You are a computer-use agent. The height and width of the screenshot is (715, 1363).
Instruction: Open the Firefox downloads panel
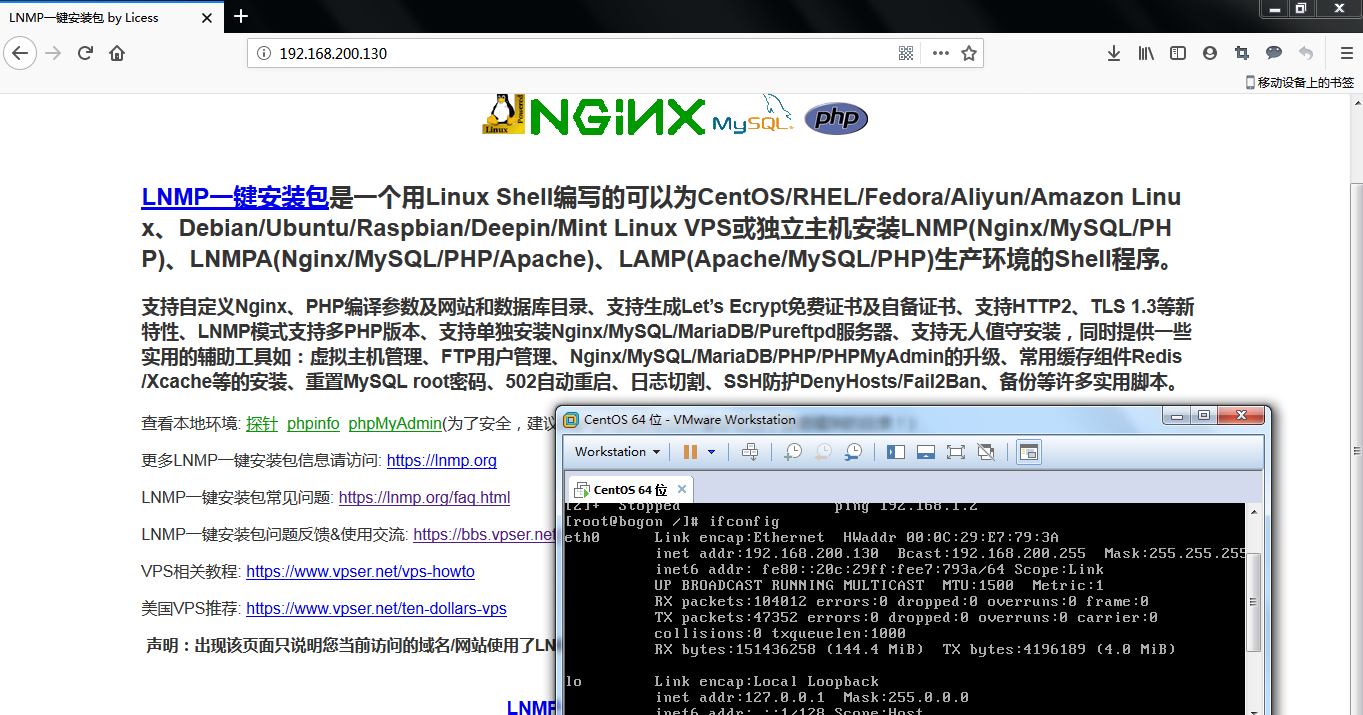(1114, 53)
